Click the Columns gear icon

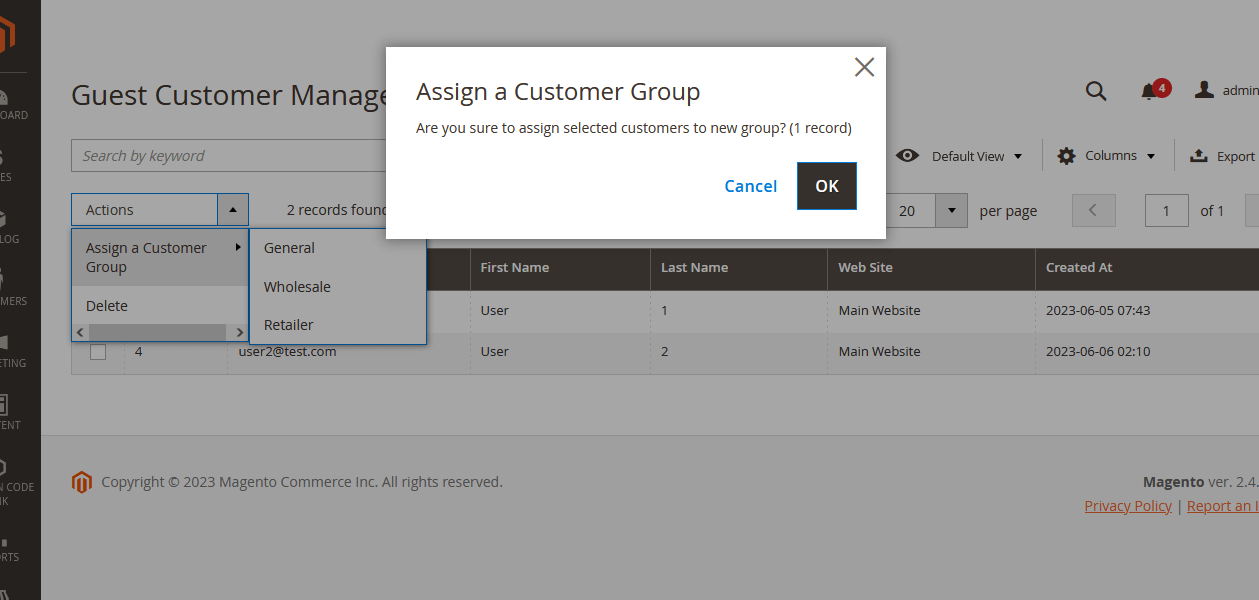tap(1067, 156)
